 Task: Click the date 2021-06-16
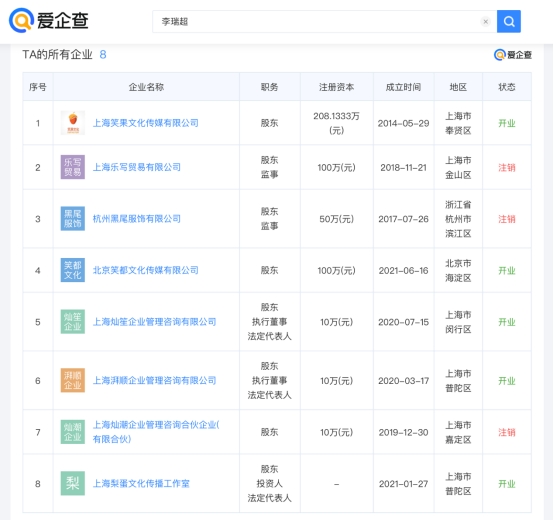(403, 271)
